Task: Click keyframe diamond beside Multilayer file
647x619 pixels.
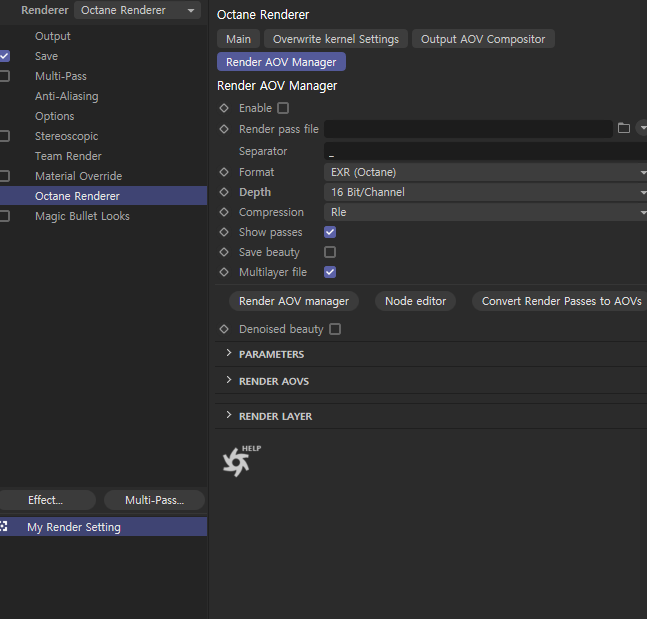Action: [x=224, y=272]
